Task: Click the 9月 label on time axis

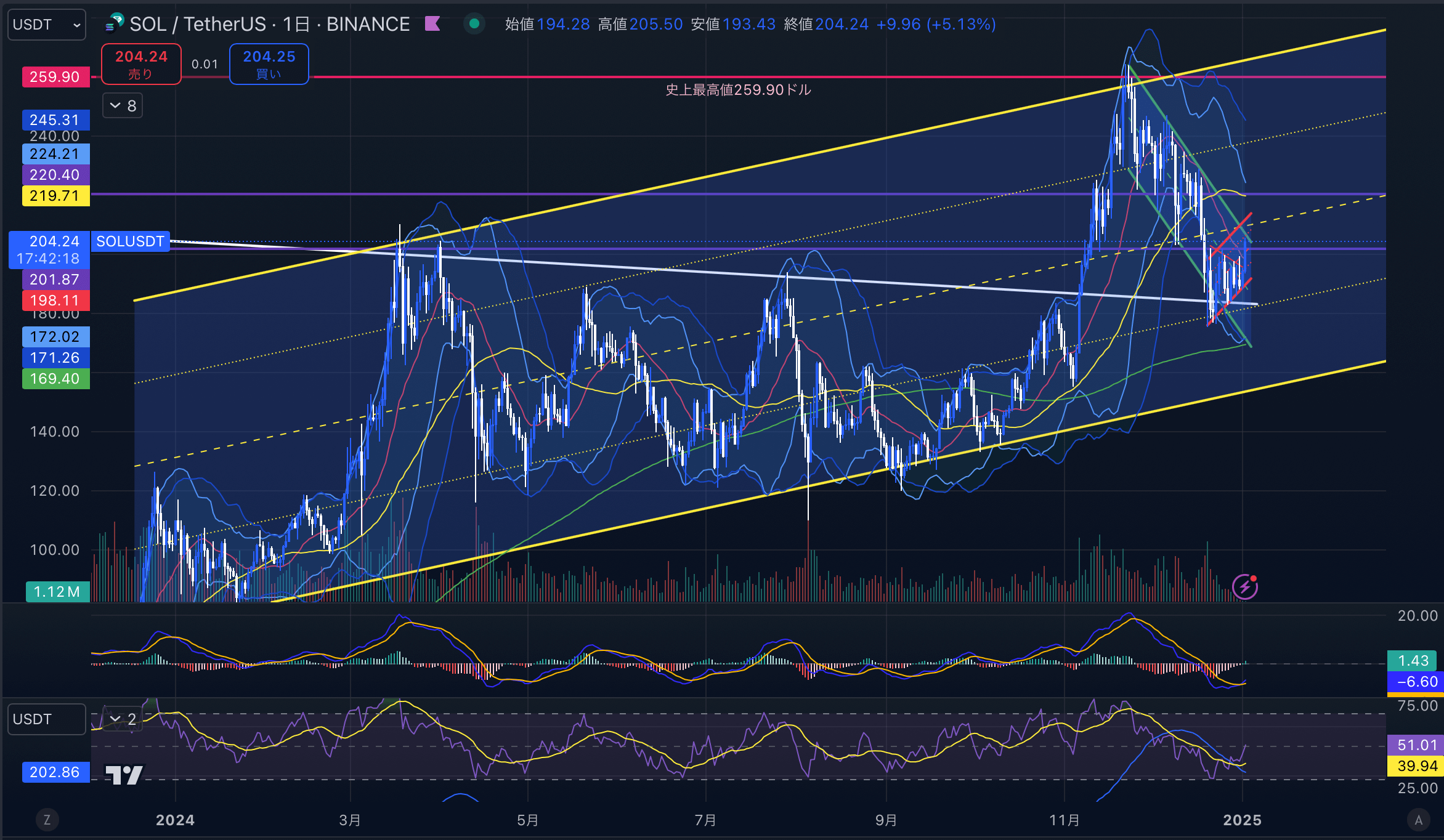Action: (x=886, y=820)
